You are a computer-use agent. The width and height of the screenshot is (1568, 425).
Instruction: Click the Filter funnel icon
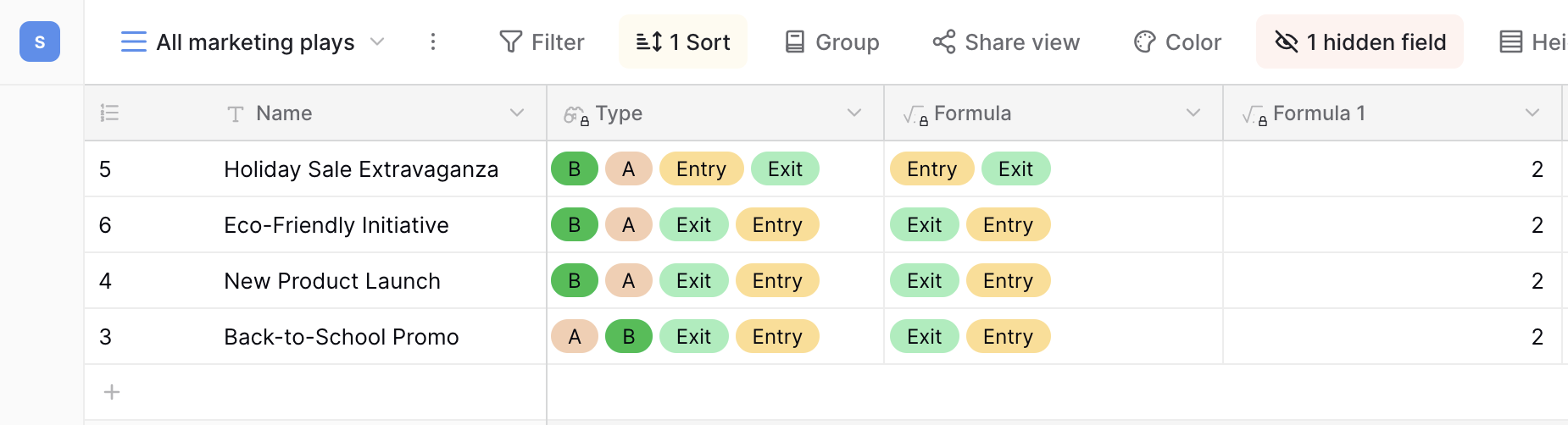pos(510,41)
